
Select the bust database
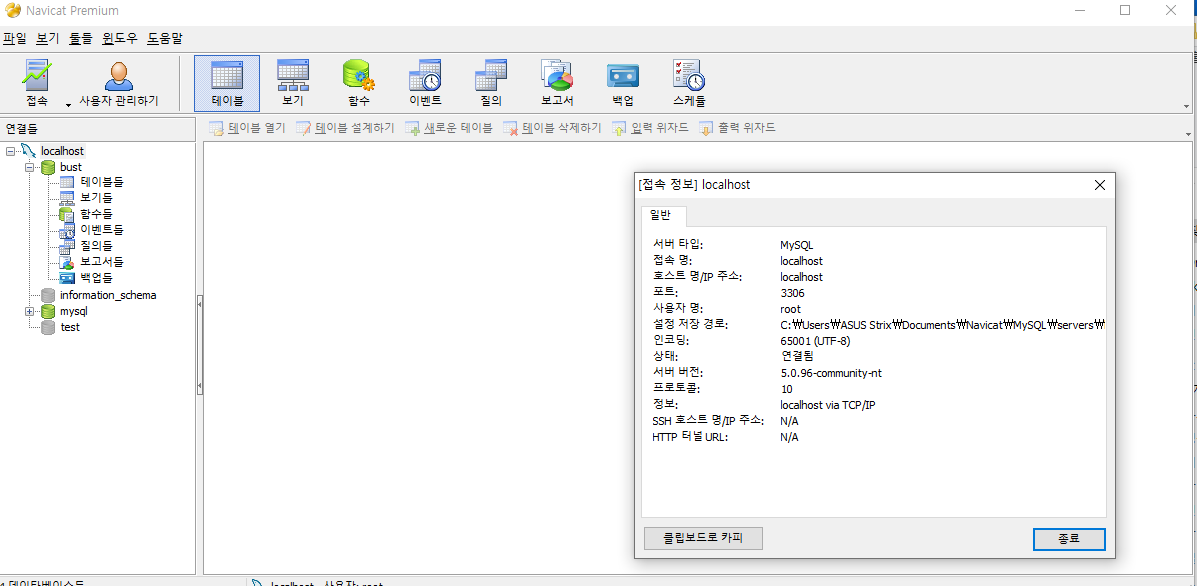click(x=71, y=167)
